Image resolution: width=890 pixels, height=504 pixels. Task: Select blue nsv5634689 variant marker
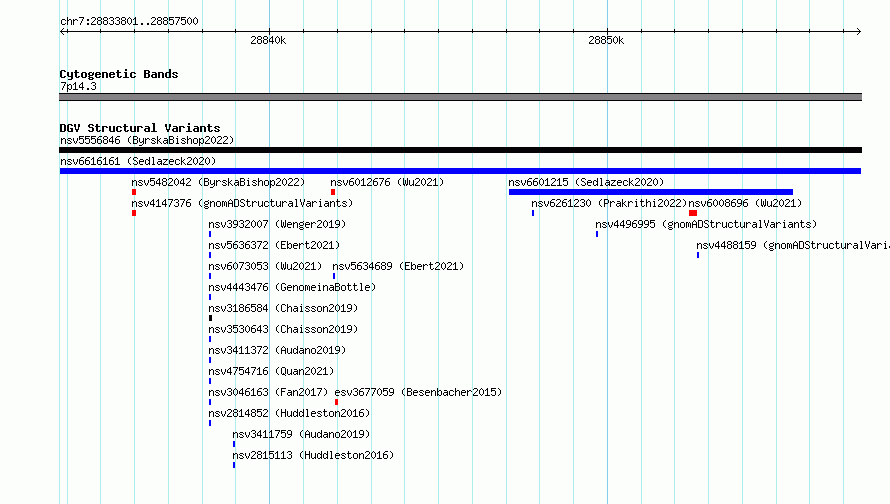click(x=334, y=276)
